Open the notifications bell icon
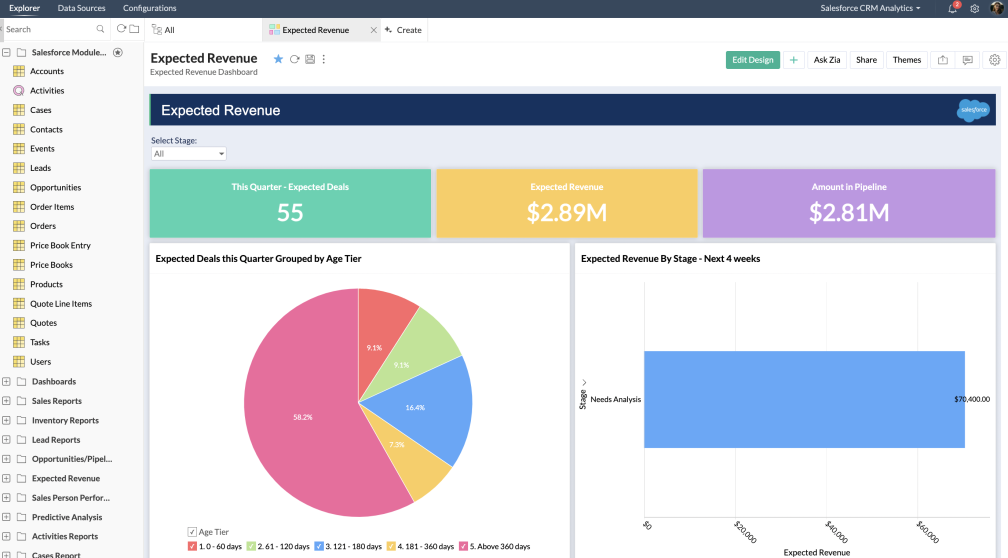The height and width of the screenshot is (558, 1008). [x=953, y=8]
